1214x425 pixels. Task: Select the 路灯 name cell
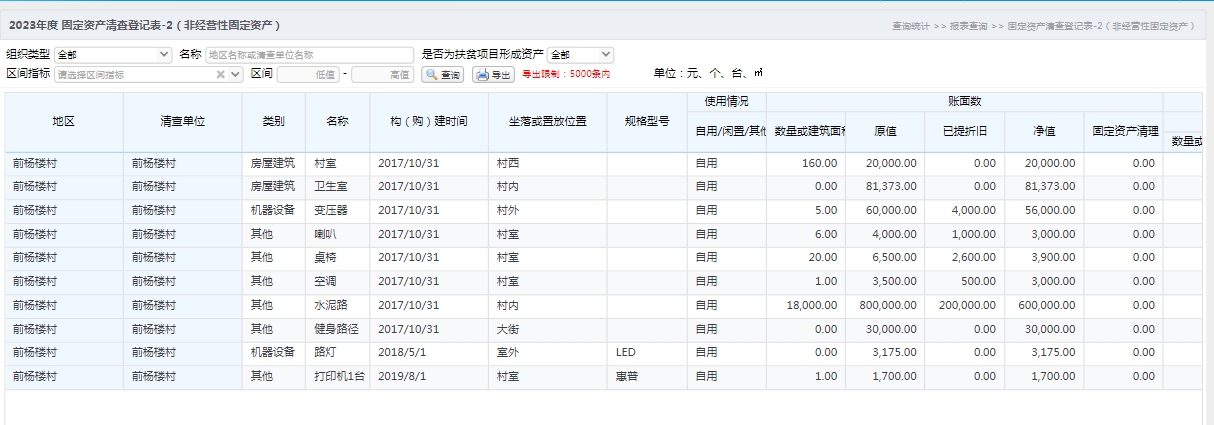[338, 353]
